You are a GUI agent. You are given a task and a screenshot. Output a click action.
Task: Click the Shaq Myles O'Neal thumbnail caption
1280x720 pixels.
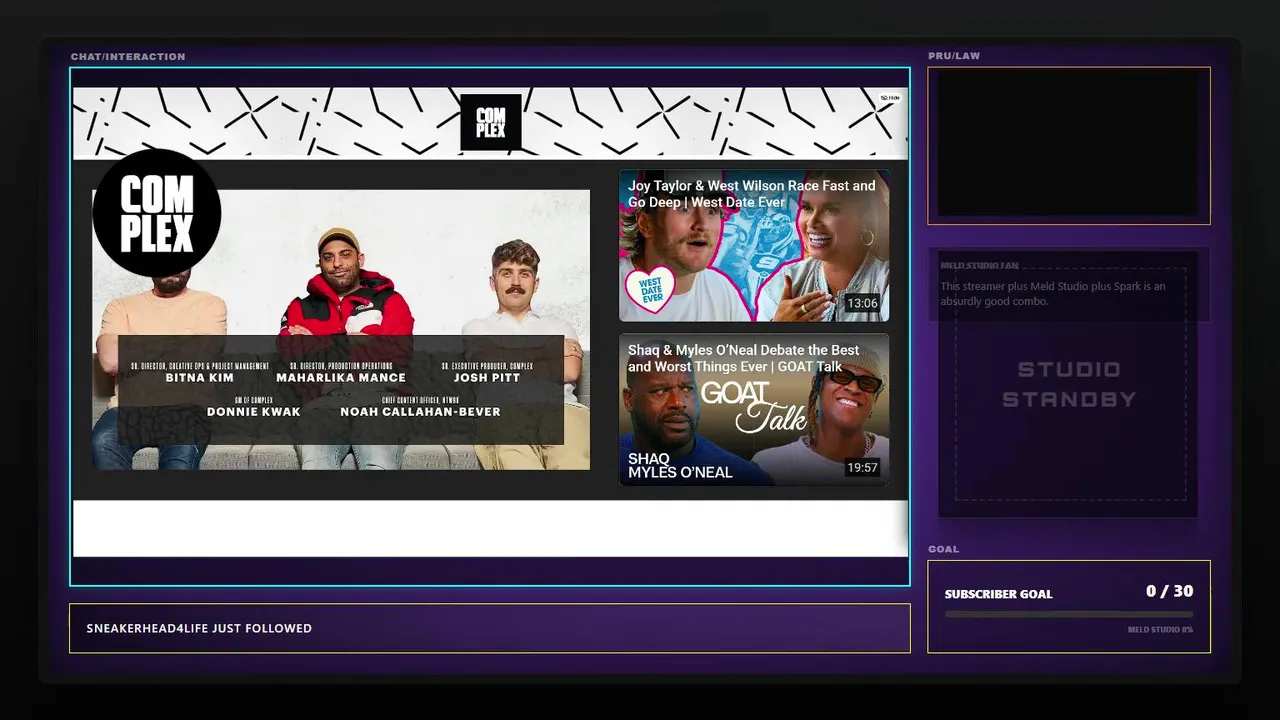pyautogui.click(x=680, y=466)
